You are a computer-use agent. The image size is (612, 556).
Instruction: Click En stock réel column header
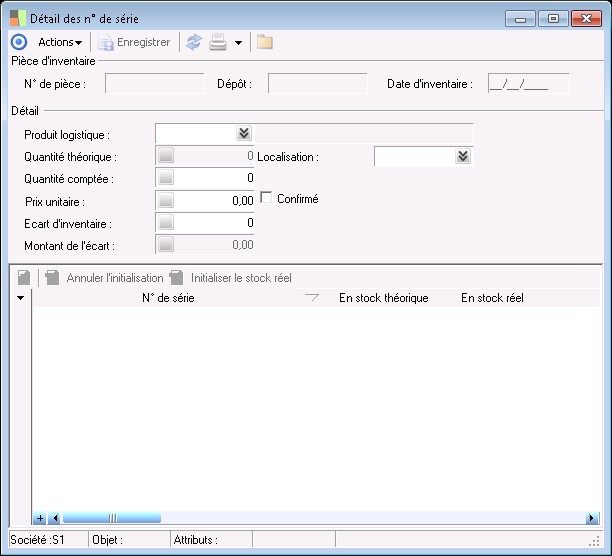[492, 298]
